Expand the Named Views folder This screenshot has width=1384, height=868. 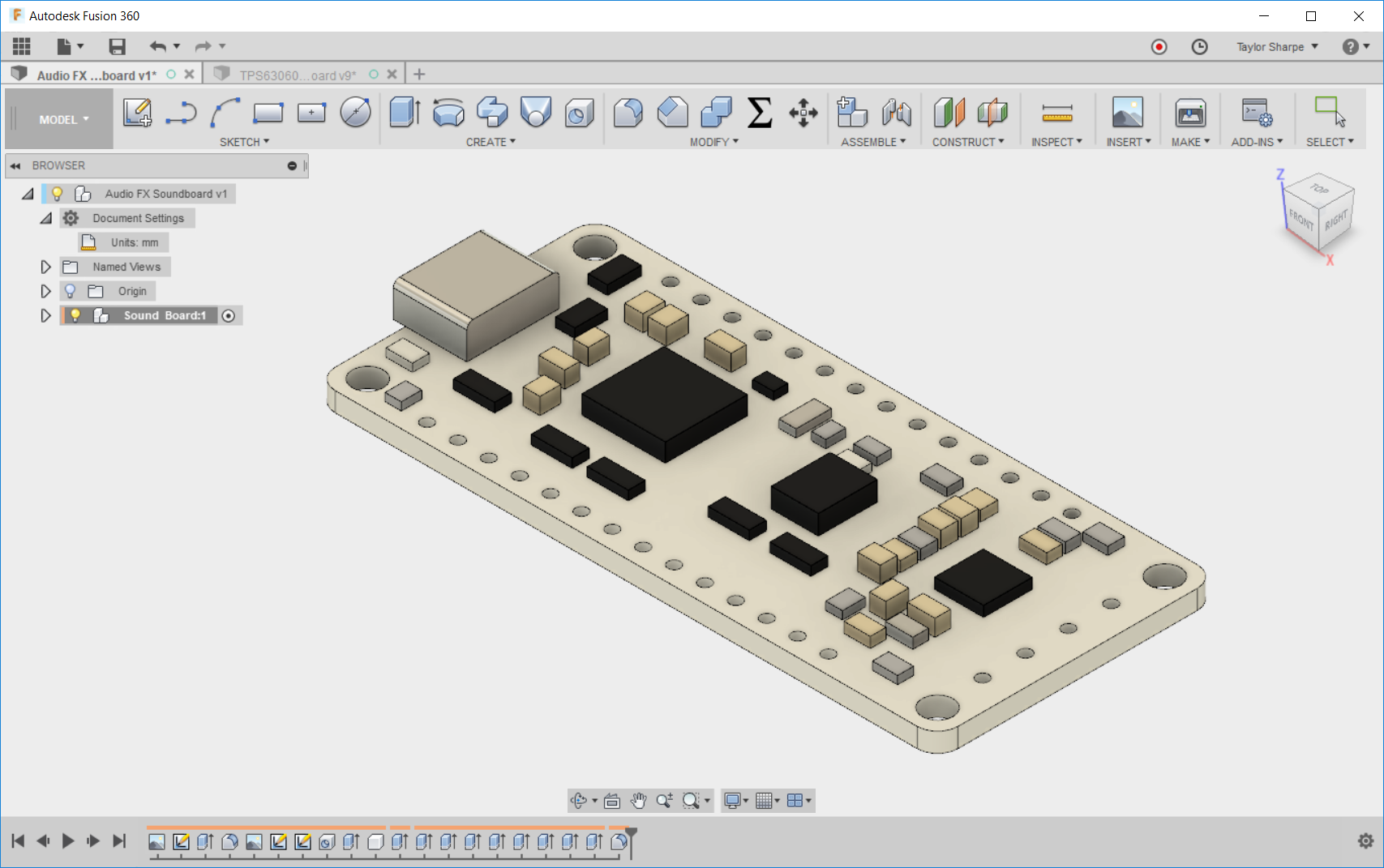point(45,267)
